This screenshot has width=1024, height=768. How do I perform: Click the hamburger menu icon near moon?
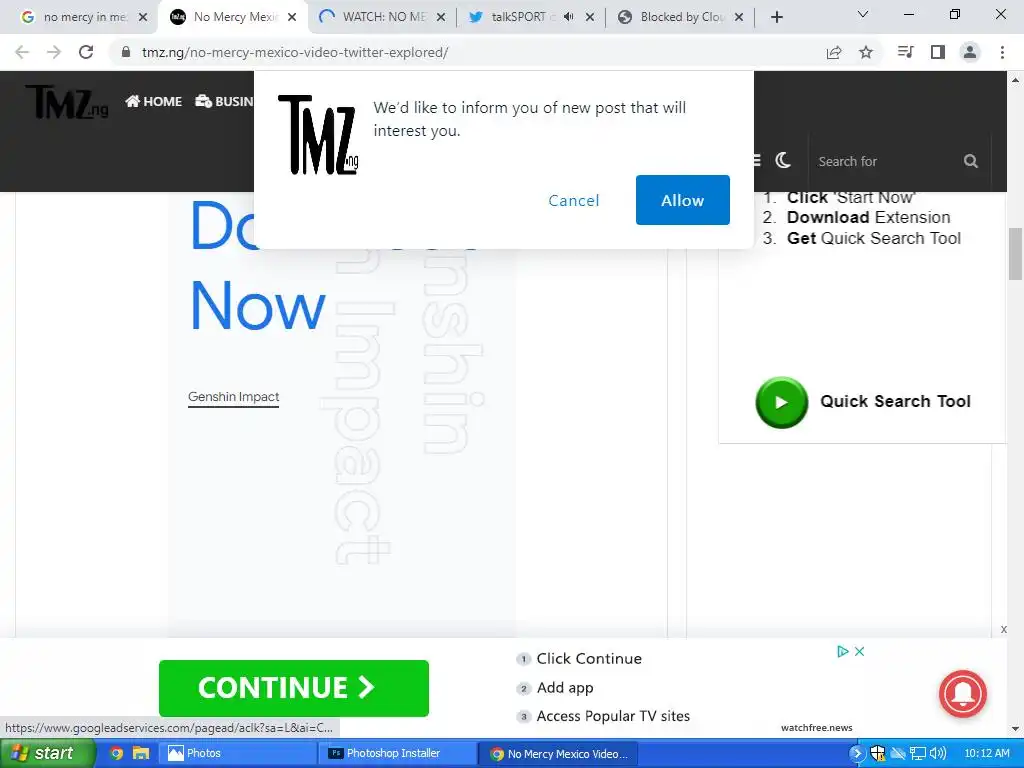(x=757, y=160)
